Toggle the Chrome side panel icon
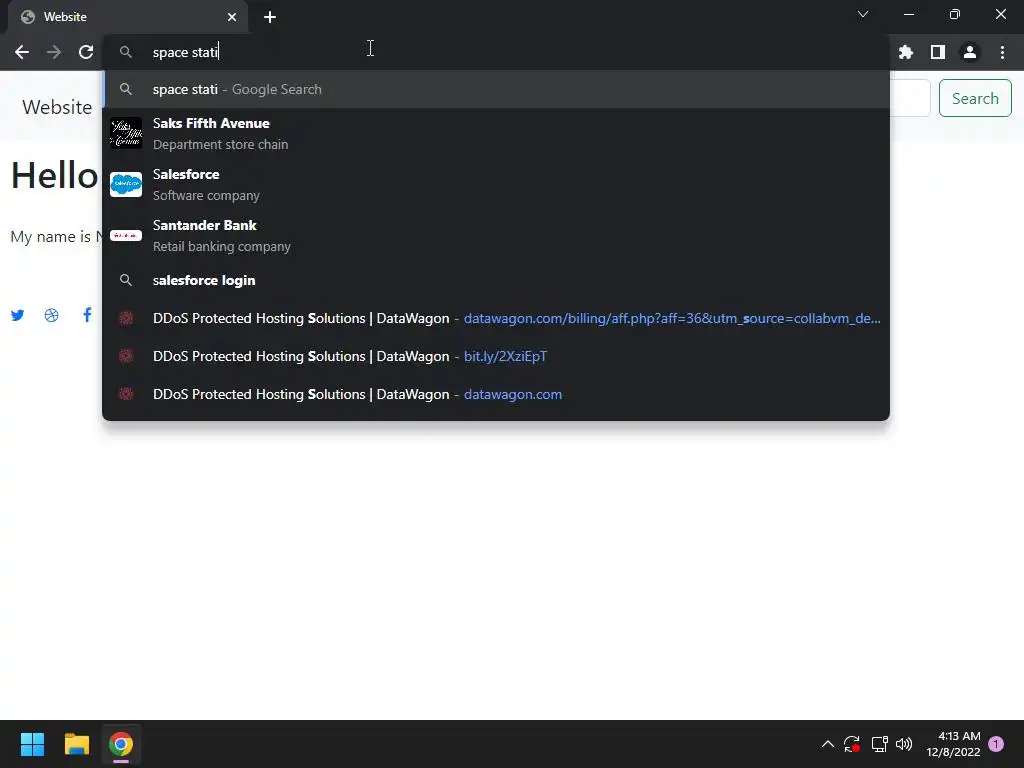 938,52
